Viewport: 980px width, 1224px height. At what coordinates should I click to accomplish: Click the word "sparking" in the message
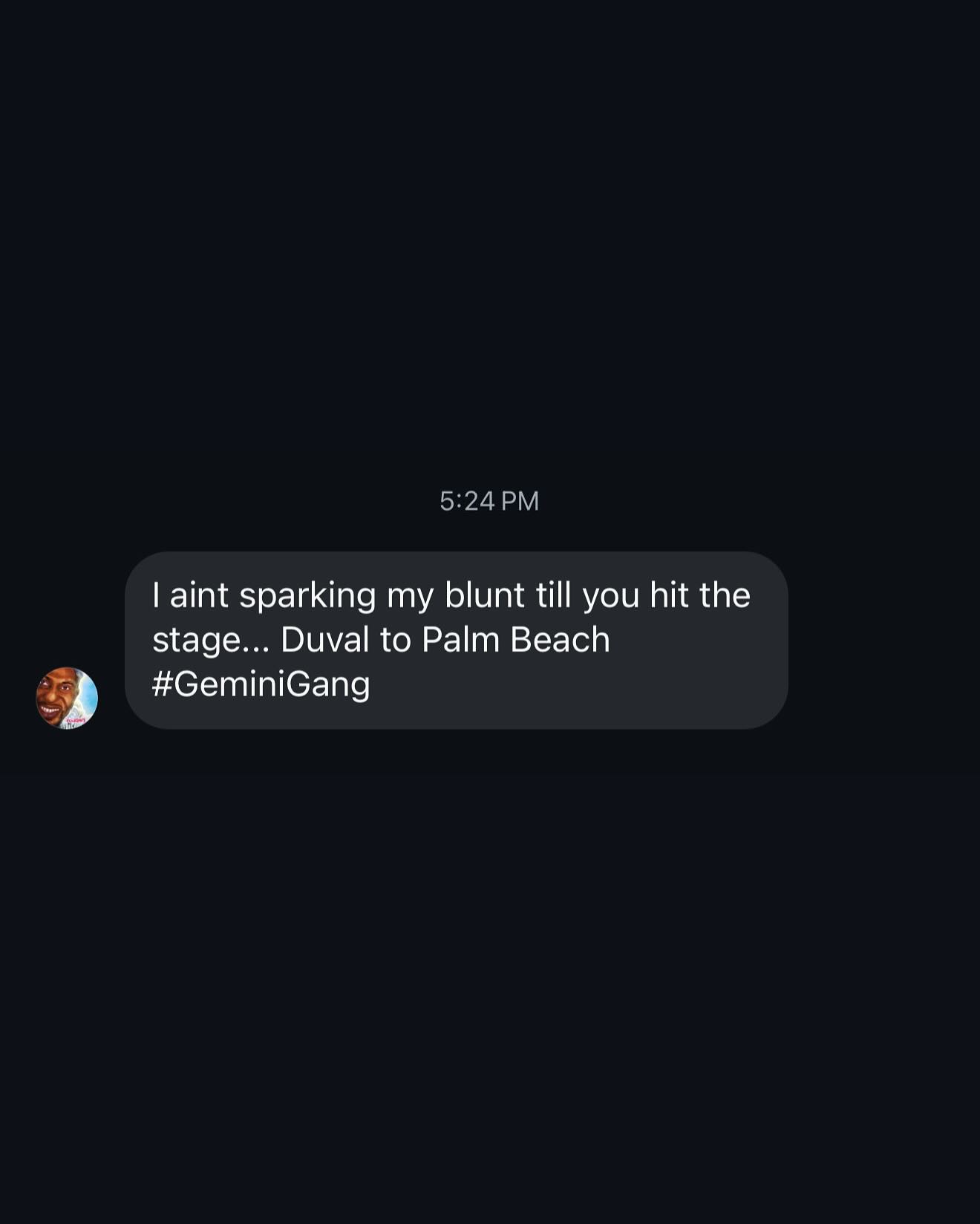pyautogui.click(x=307, y=596)
